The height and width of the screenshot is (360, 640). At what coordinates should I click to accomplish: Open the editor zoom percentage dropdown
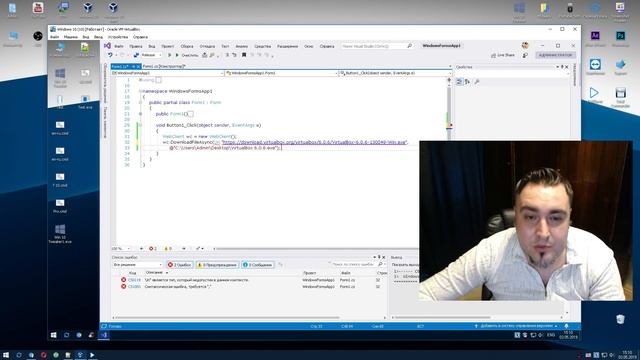121,249
